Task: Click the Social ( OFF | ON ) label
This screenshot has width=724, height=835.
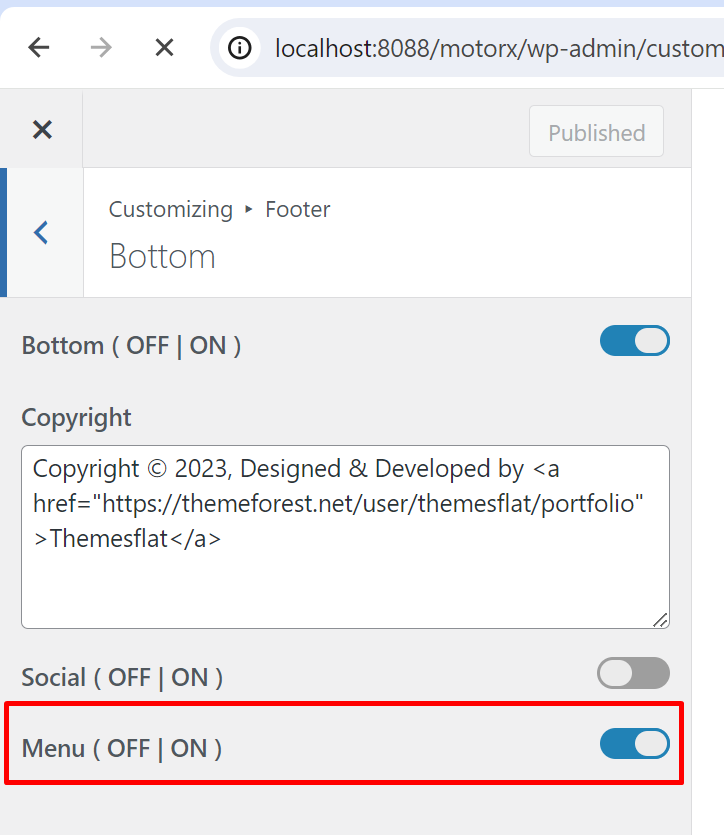Action: (x=122, y=677)
